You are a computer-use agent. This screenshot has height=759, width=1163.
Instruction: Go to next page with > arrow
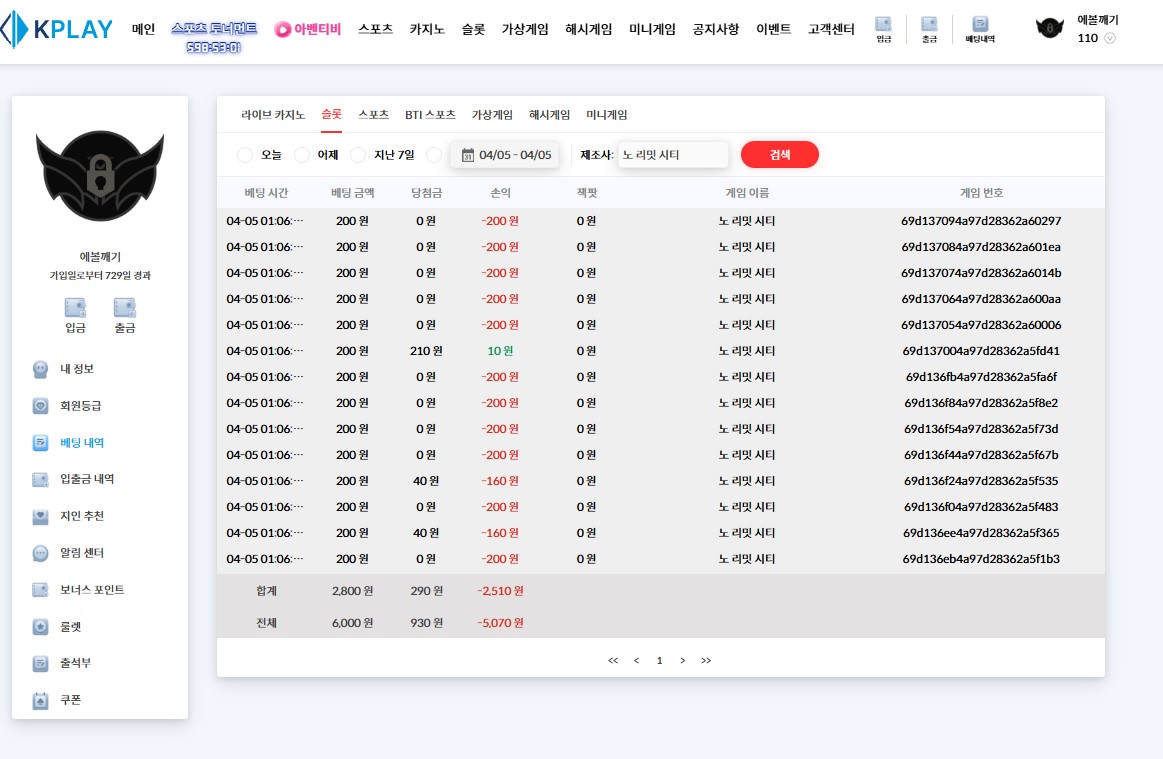pyautogui.click(x=682, y=660)
